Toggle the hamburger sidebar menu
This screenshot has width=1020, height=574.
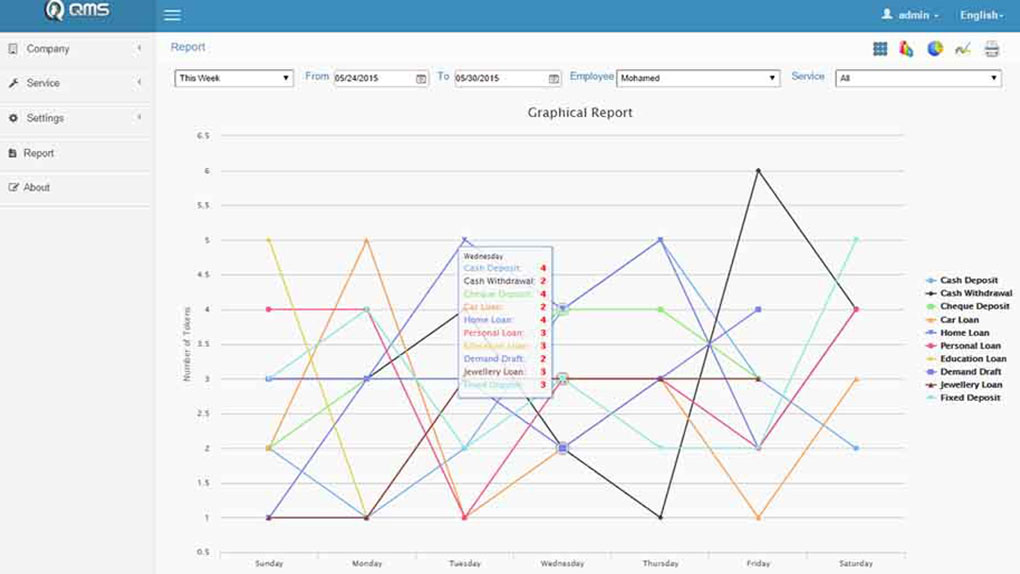(172, 15)
